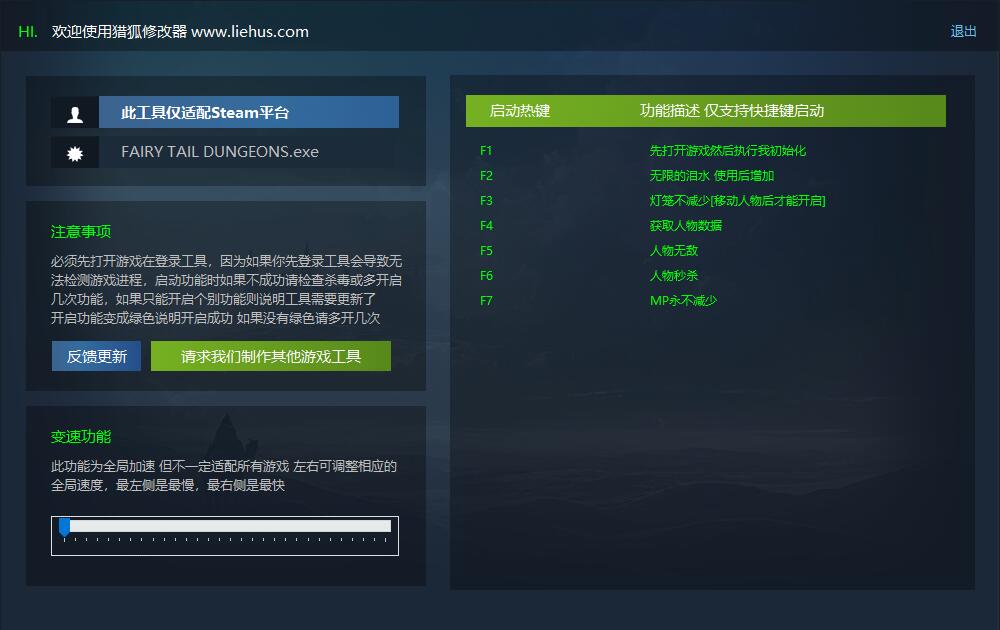Click the user profile icon
1000x630 pixels.
[x=75, y=114]
